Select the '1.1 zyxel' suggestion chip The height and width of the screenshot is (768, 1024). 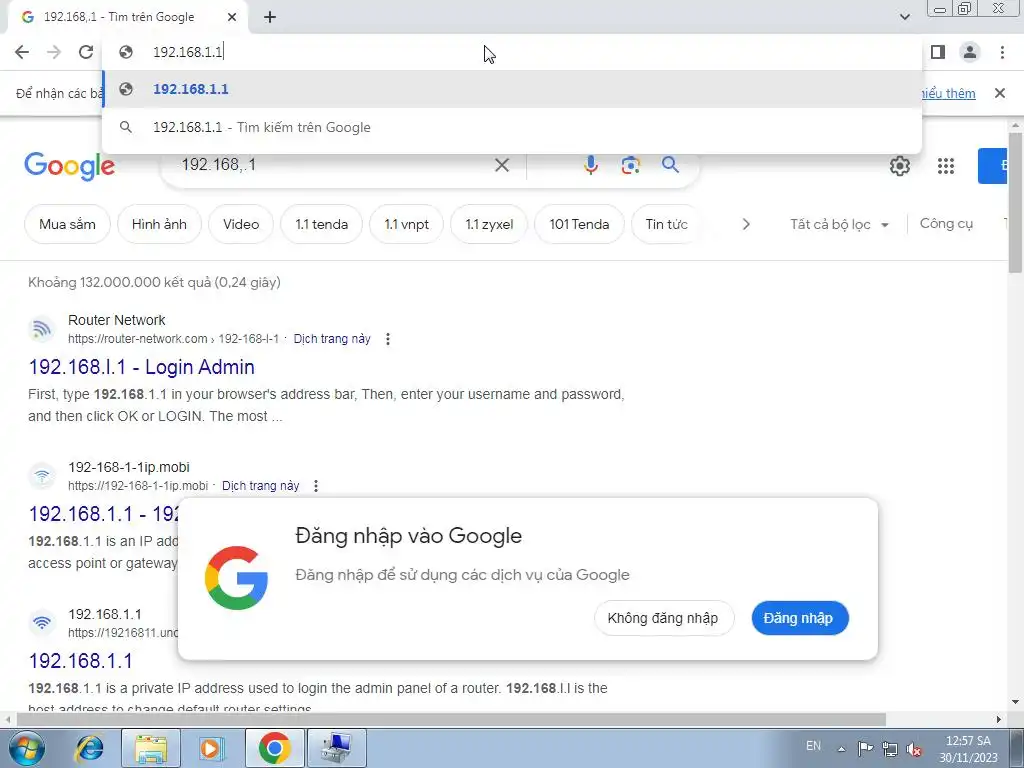[489, 224]
